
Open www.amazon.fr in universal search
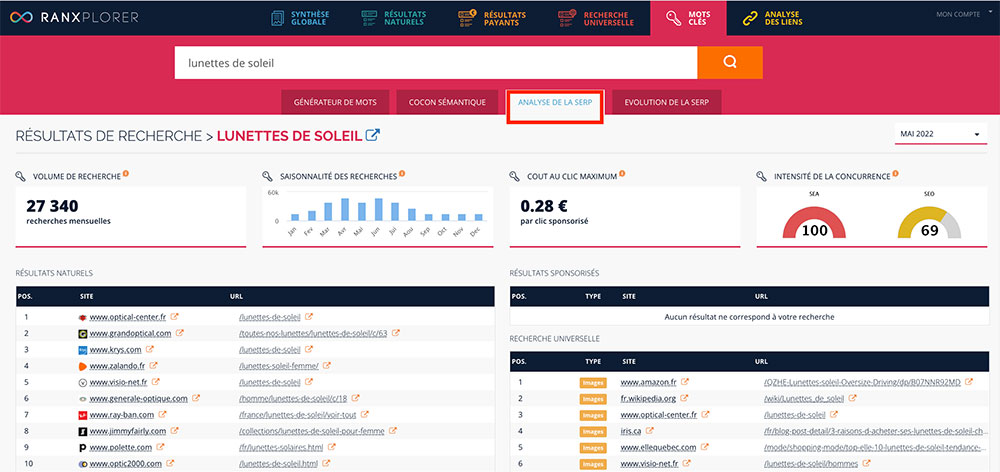coord(648,383)
